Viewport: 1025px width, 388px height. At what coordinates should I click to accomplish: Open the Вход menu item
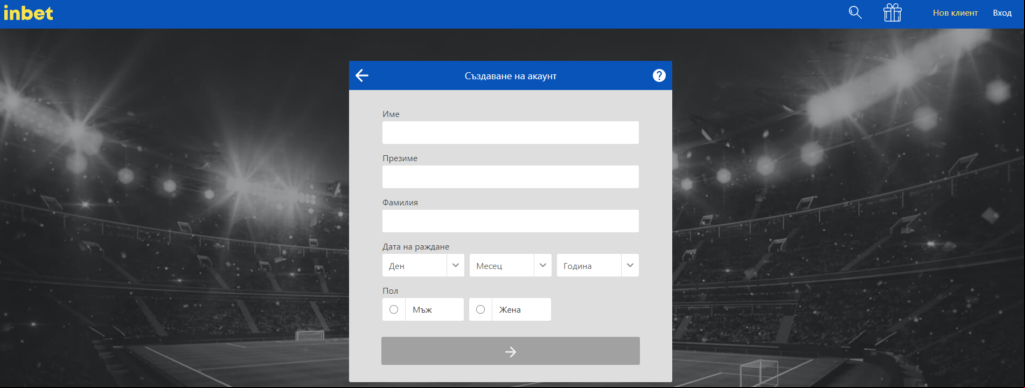coord(1002,13)
